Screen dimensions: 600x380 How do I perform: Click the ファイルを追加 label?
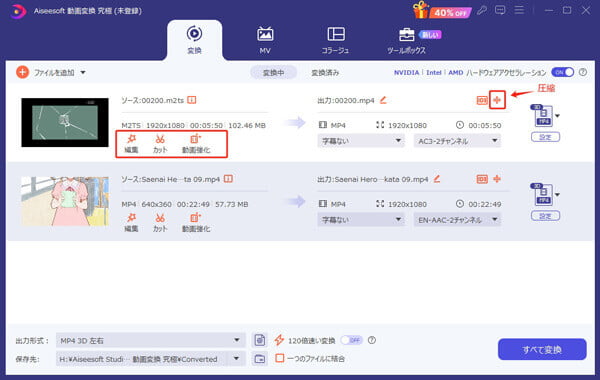click(54, 72)
